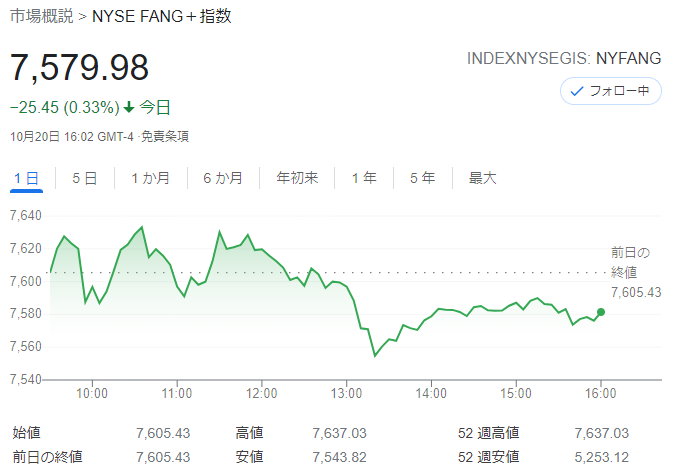This screenshot has height=475, width=686.
Task: Switch to the 1か月 chart range
Action: pos(150,178)
